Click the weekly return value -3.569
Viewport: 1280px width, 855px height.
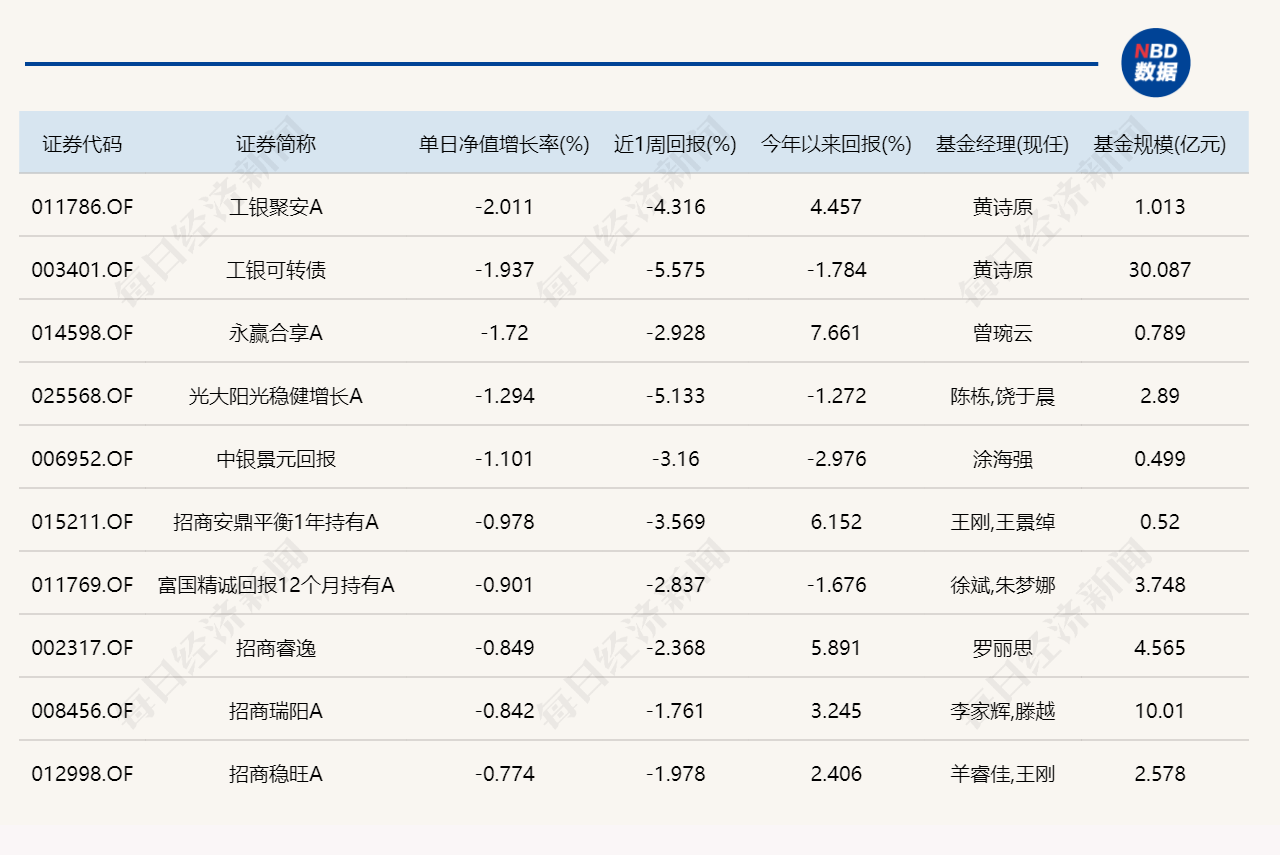(675, 522)
